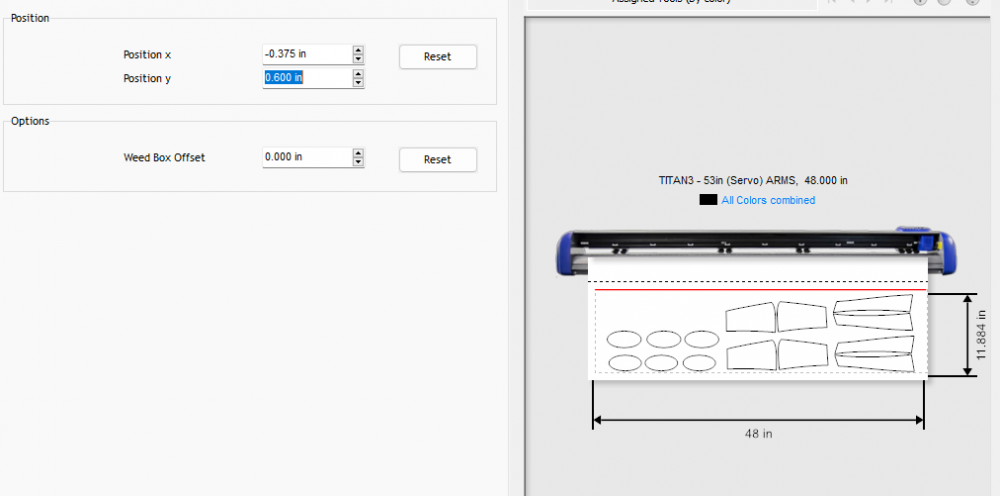Select the Position y value field

pyautogui.click(x=306, y=78)
